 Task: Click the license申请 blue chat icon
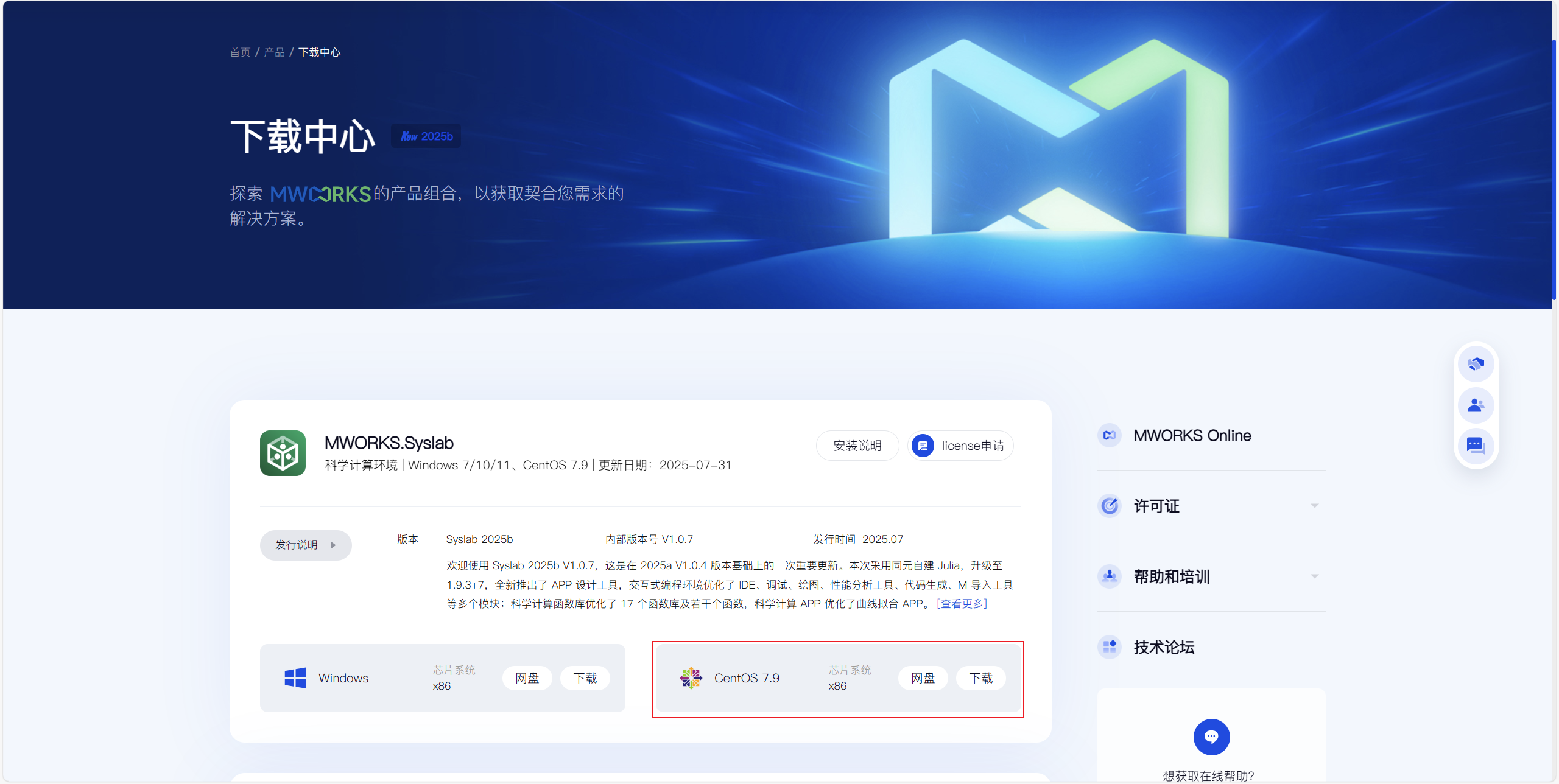(x=923, y=446)
